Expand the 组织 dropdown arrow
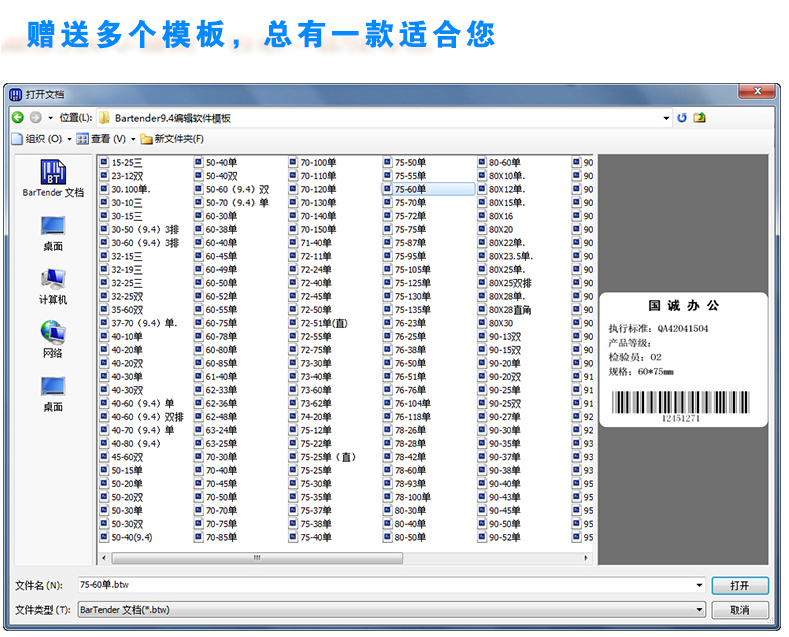The height and width of the screenshot is (637, 789). [69, 139]
